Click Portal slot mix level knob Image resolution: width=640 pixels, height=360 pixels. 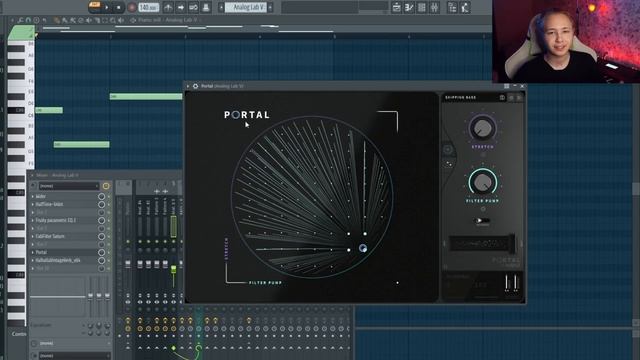tap(101, 252)
